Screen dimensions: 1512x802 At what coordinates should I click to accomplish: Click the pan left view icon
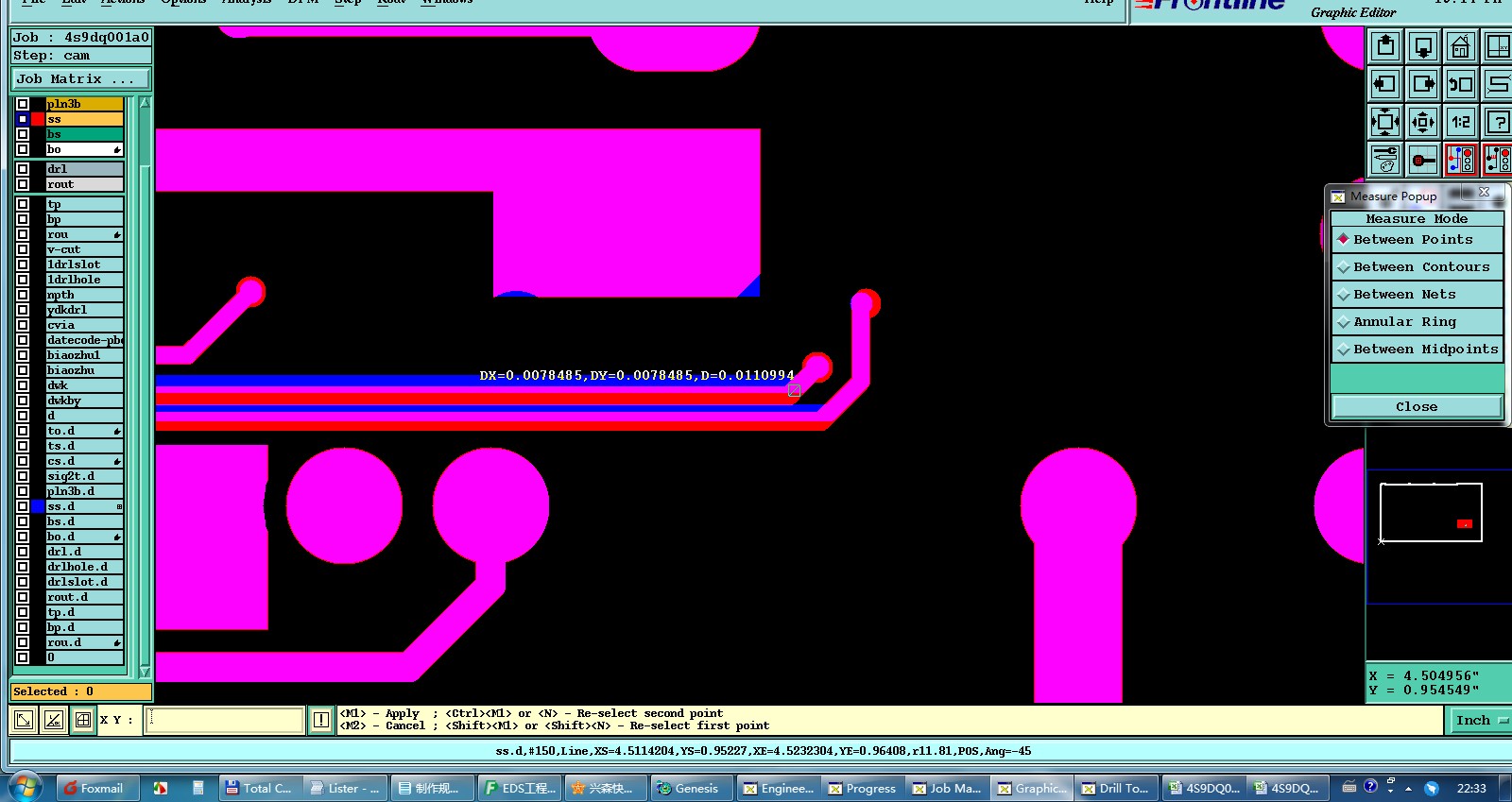pos(1385,83)
